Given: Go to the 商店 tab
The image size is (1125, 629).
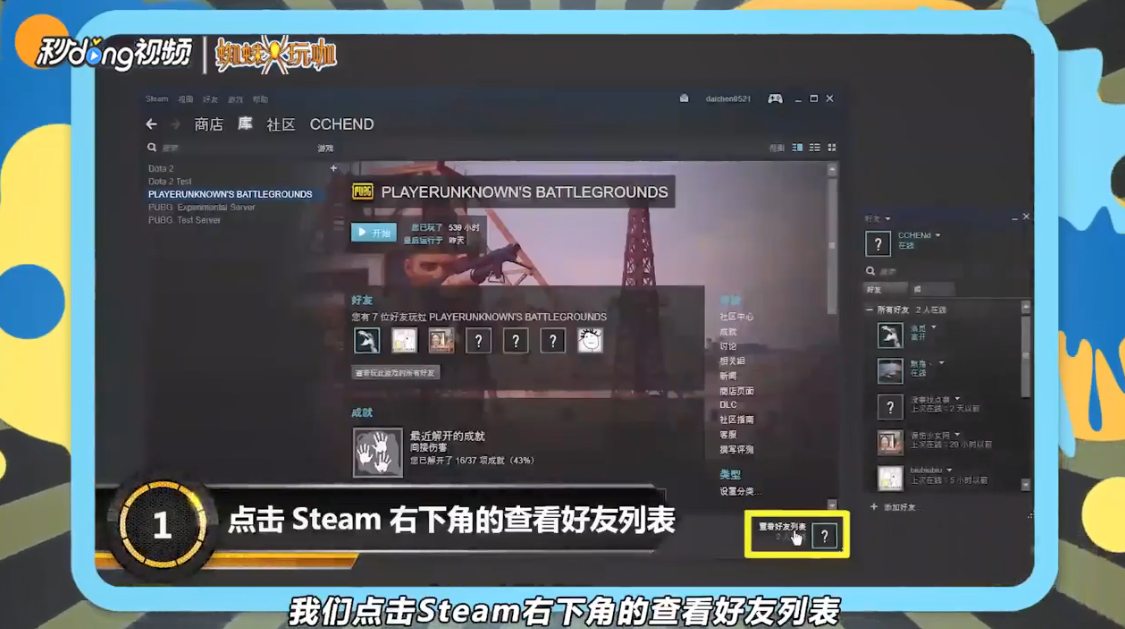Looking at the screenshot, I should [x=209, y=124].
